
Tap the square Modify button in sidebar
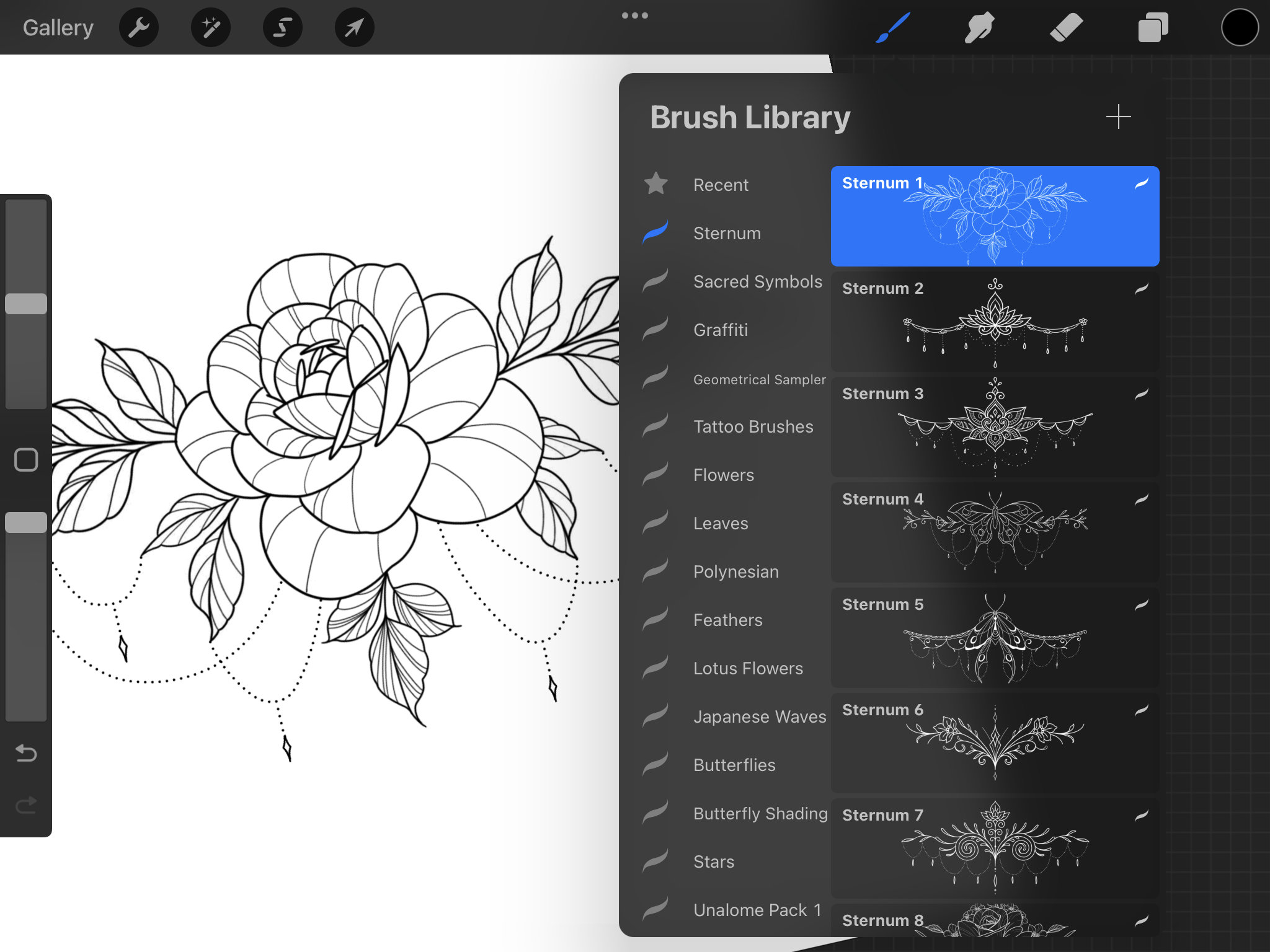pyautogui.click(x=26, y=460)
